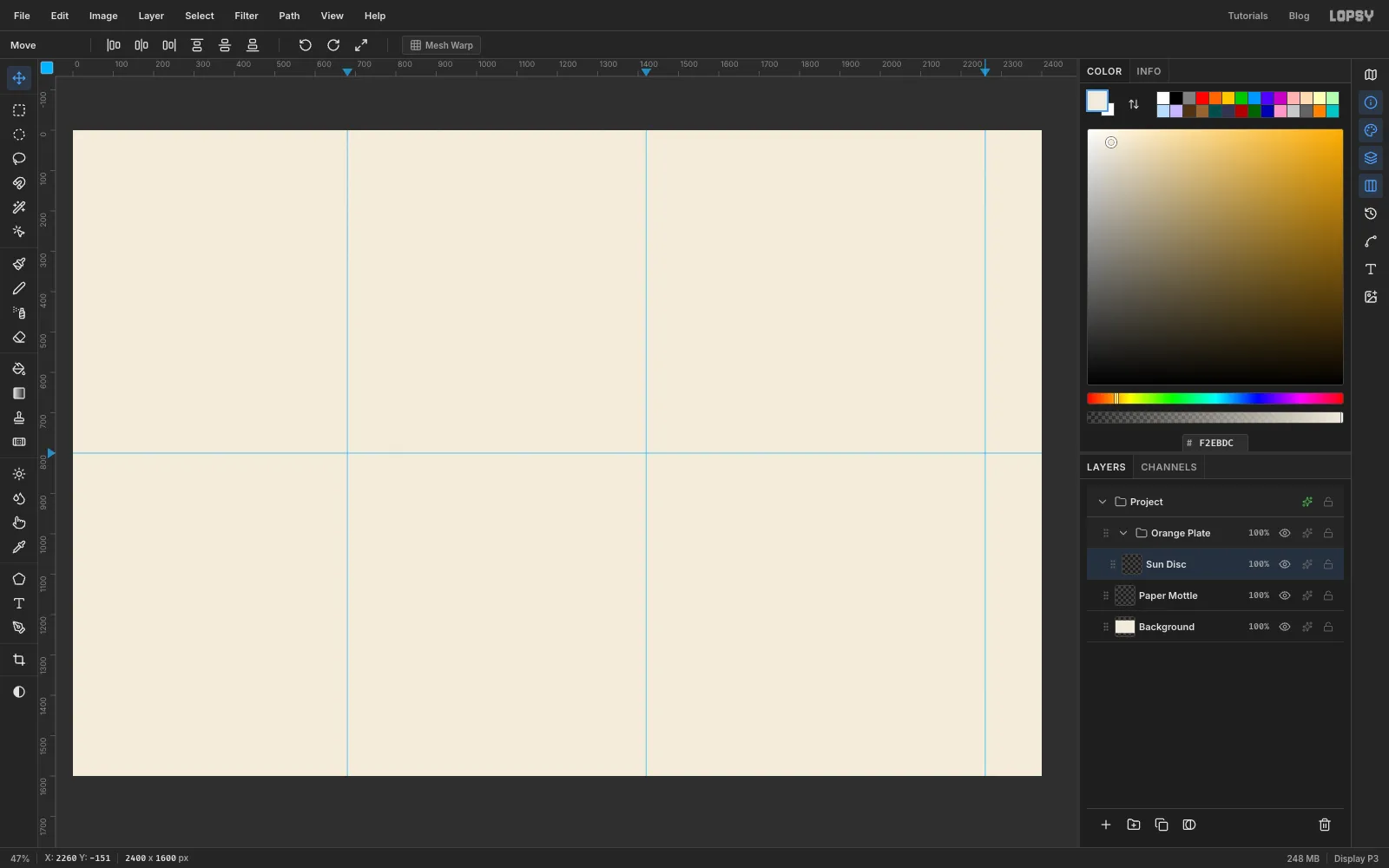Delete layer with trash icon
Screen dimensions: 1389x868
tap(1325, 825)
